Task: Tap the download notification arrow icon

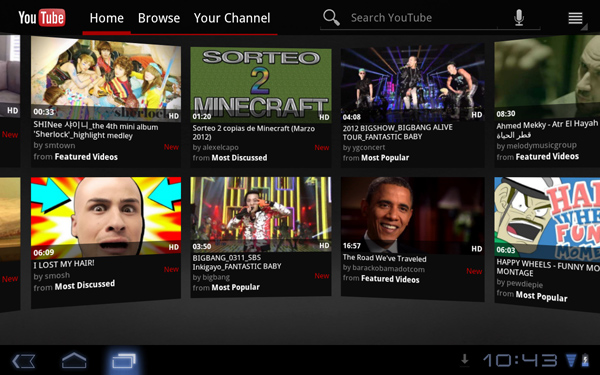Action: [x=465, y=359]
